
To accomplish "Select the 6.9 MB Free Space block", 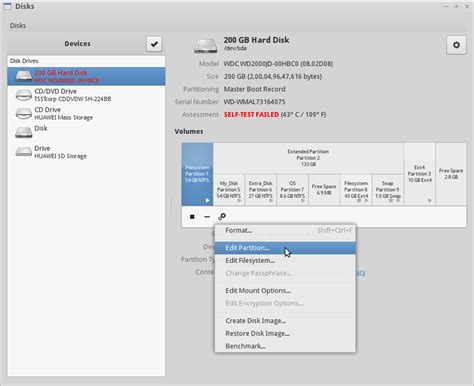I will click(x=324, y=190).
